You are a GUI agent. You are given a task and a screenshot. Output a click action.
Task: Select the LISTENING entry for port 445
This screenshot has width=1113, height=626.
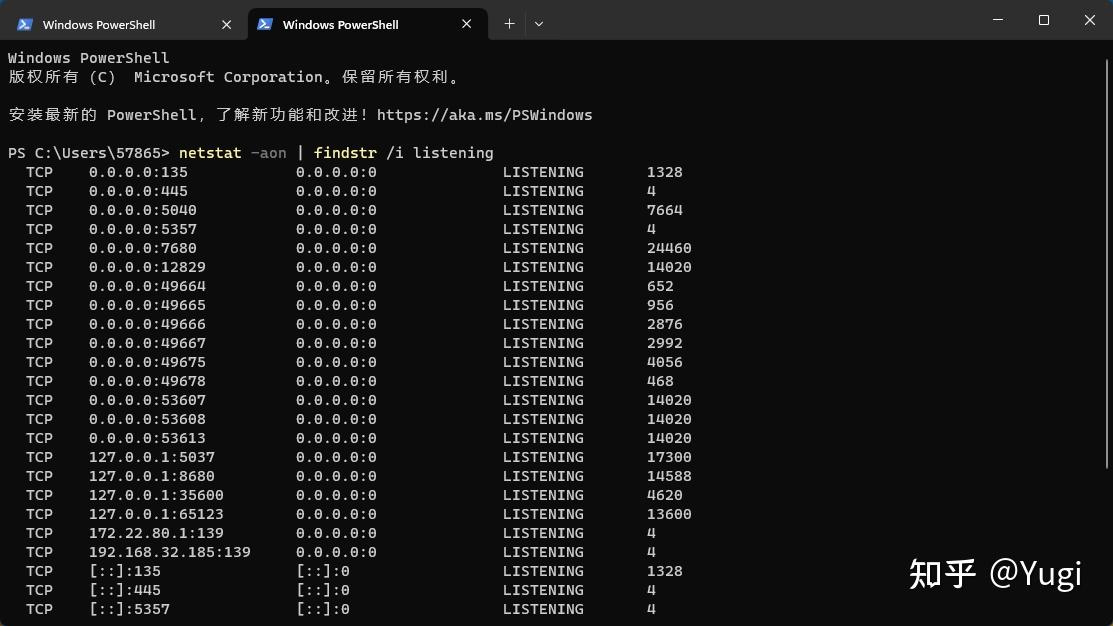(x=543, y=190)
